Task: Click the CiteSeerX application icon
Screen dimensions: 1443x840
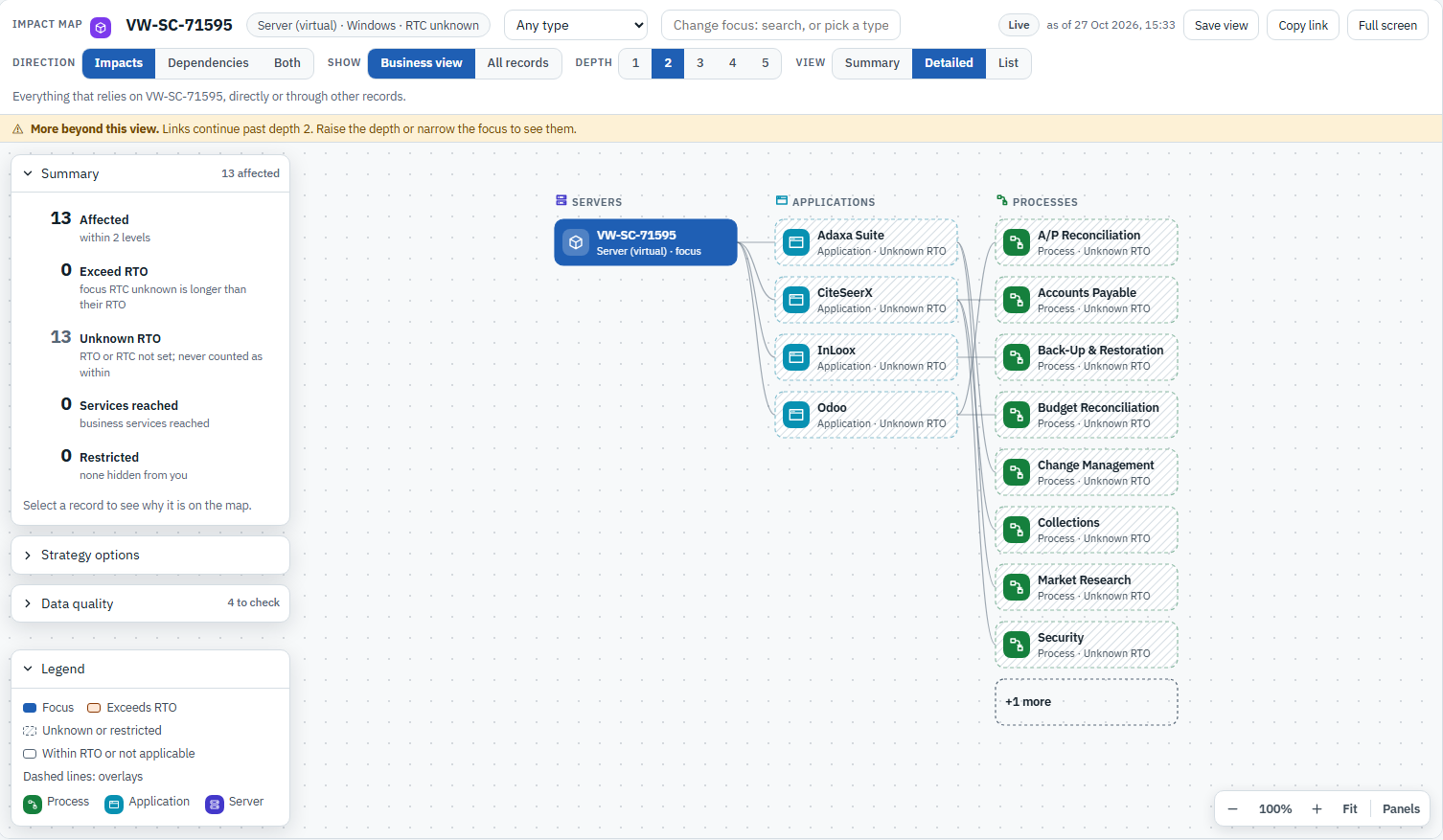Action: pos(796,300)
